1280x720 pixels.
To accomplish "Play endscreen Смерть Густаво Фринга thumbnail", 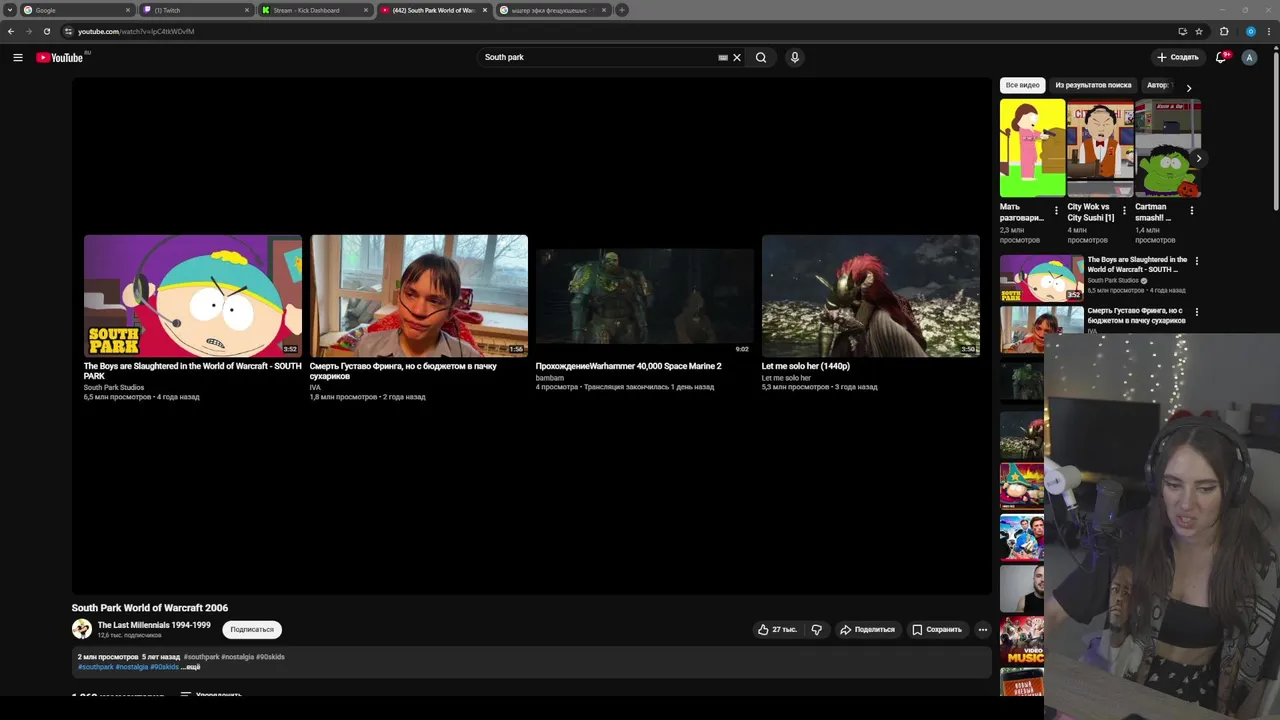I will tap(419, 296).
